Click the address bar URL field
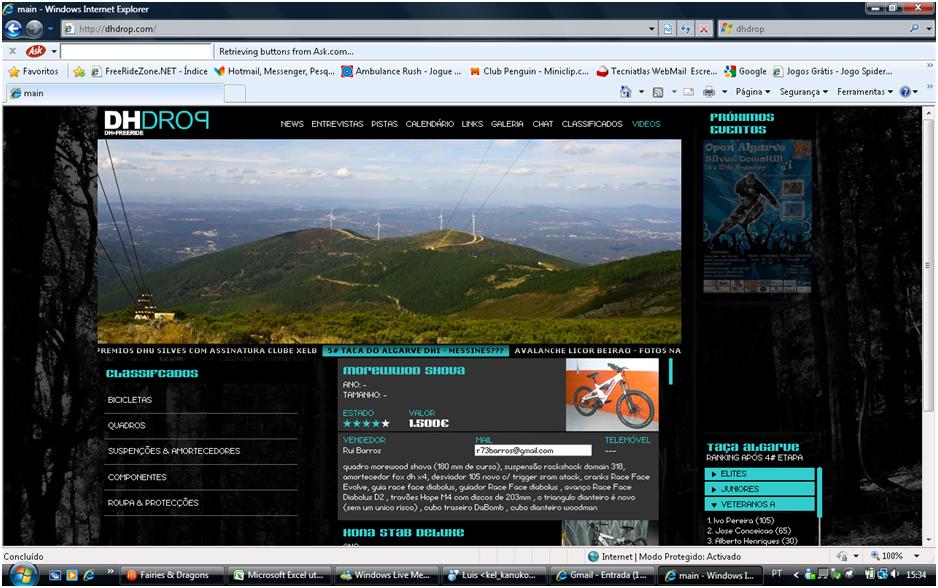Screen dimensions: 938x588 tap(359, 28)
